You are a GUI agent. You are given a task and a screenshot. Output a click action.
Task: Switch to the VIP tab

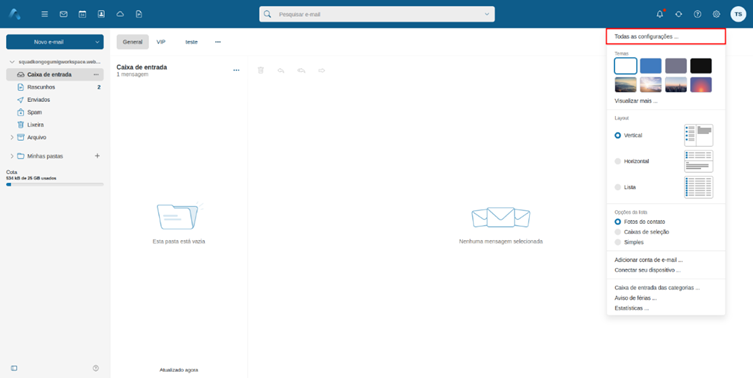coord(161,42)
